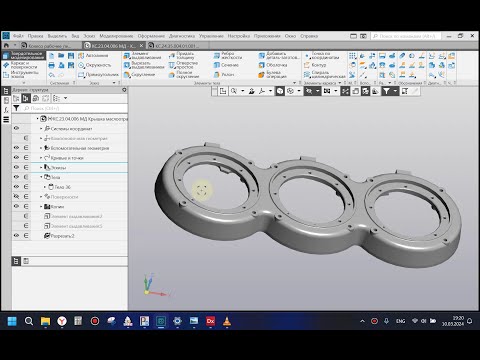The width and height of the screenshot is (480, 360).
Task: Show hidden Поверхности with crossed eye
Action: [x=16, y=197]
